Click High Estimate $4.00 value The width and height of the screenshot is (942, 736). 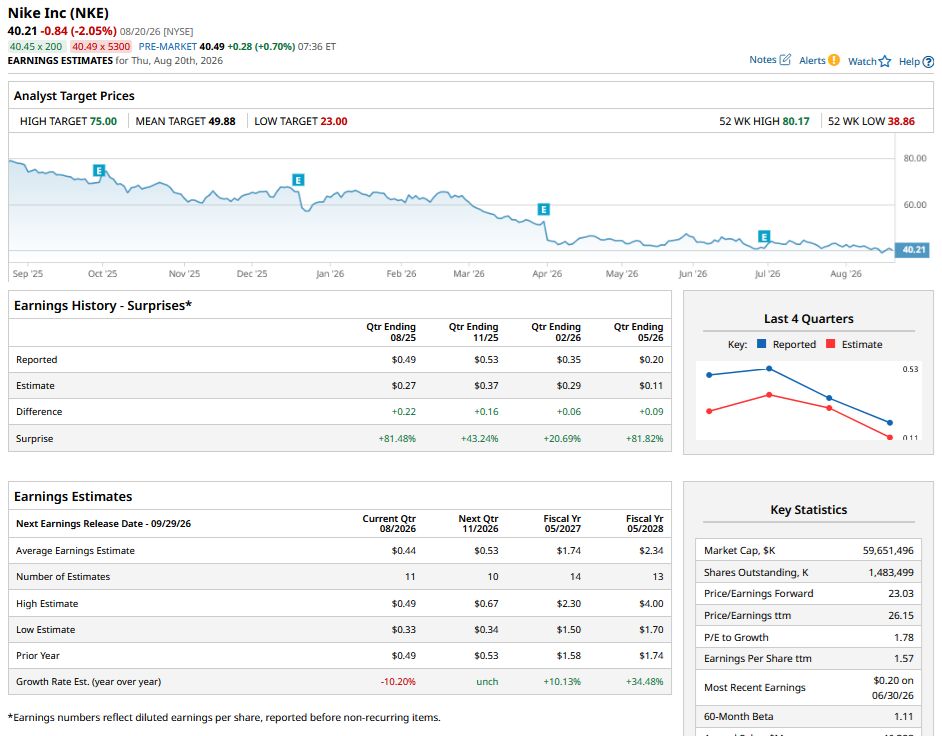[x=651, y=604]
